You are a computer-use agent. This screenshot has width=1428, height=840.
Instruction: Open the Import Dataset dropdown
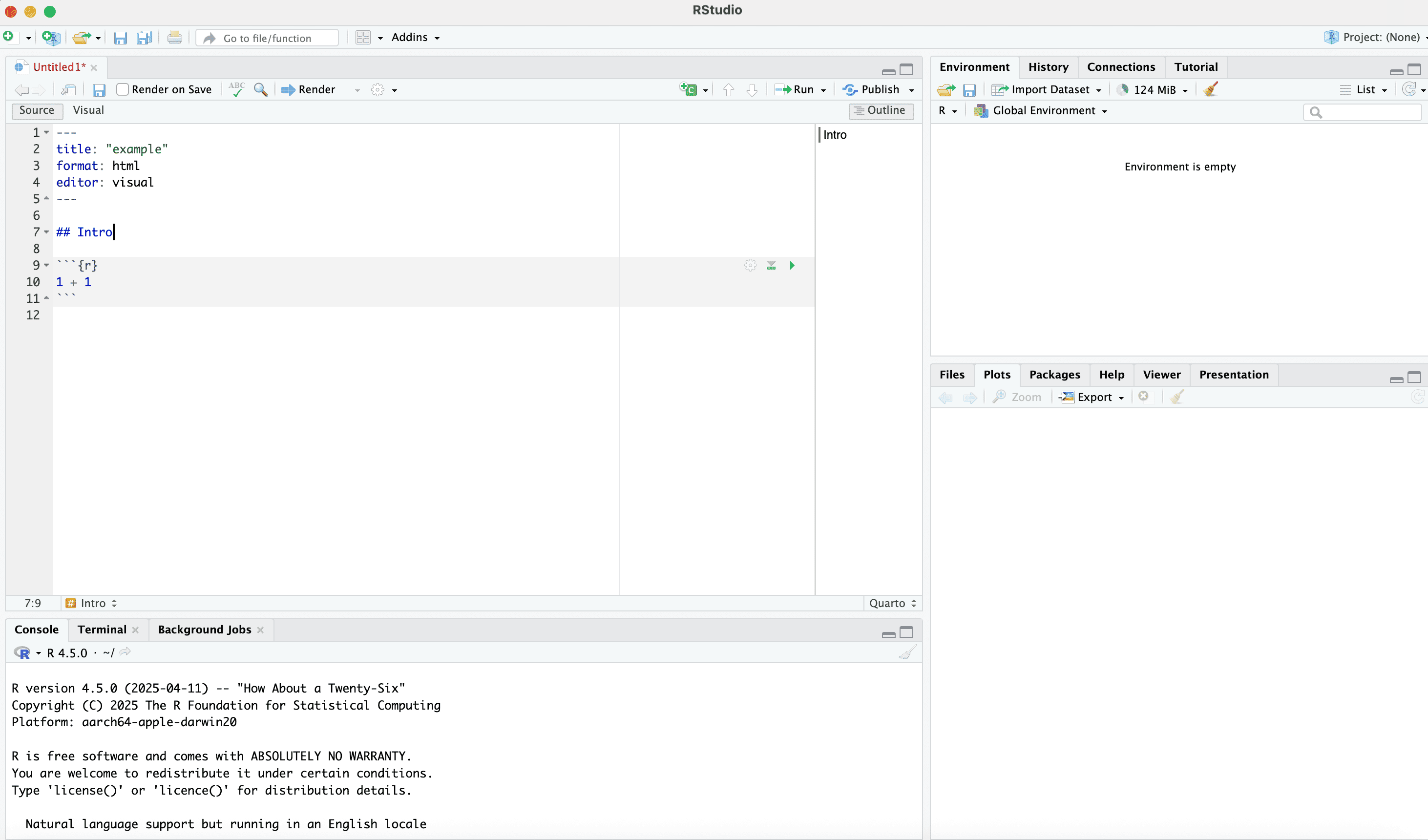(x=1049, y=89)
